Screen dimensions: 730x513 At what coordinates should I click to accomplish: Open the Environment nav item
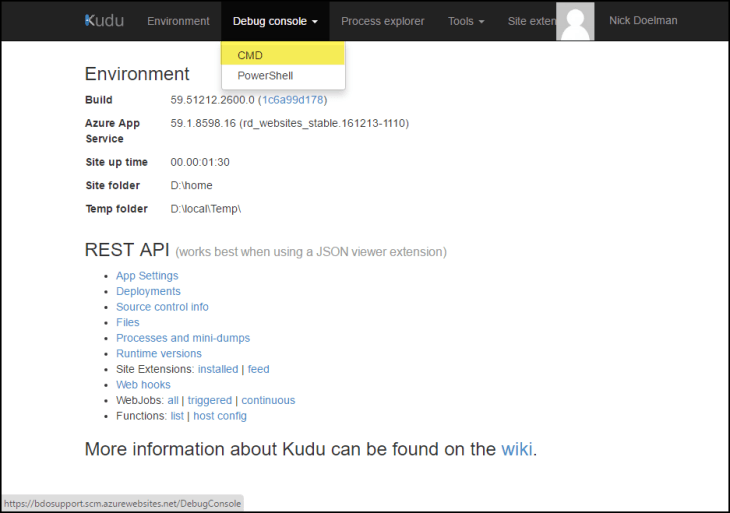(x=178, y=21)
